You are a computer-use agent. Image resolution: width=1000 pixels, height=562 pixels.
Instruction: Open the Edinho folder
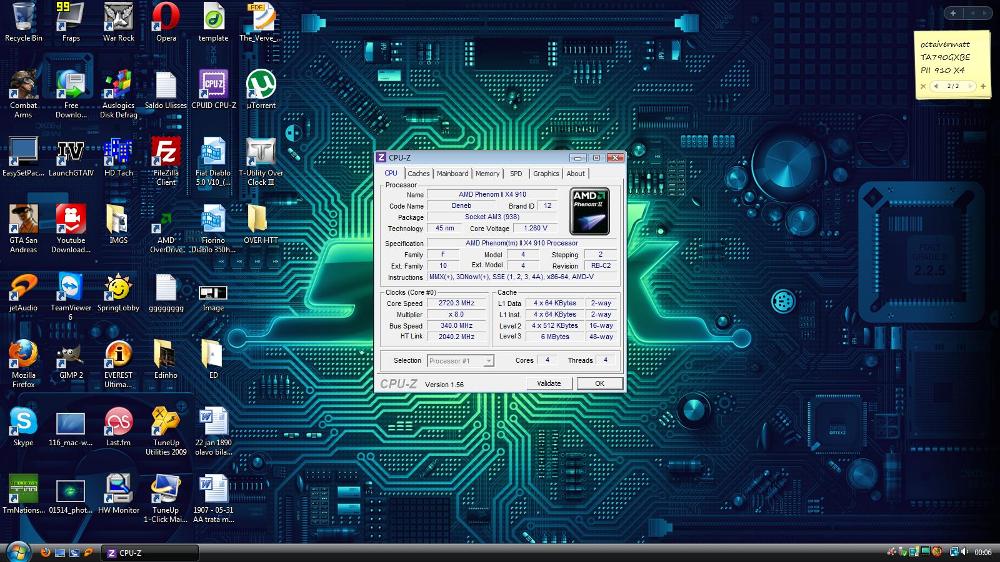click(x=166, y=359)
